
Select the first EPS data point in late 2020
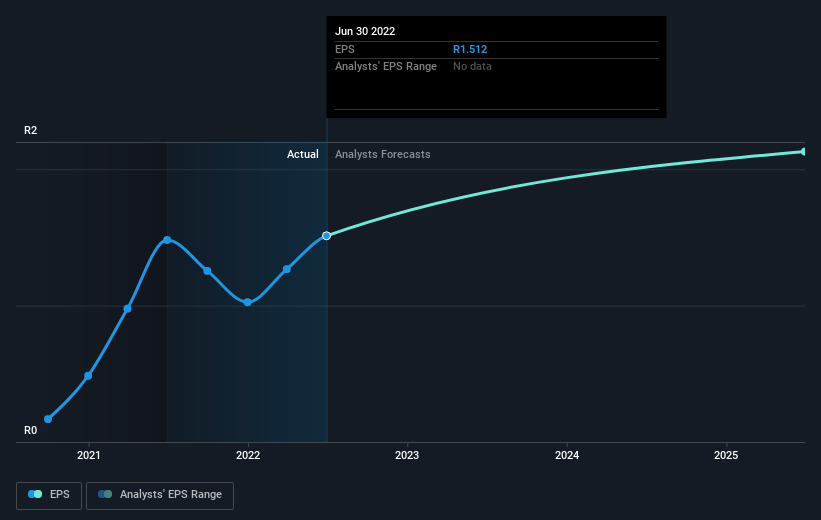[48, 419]
